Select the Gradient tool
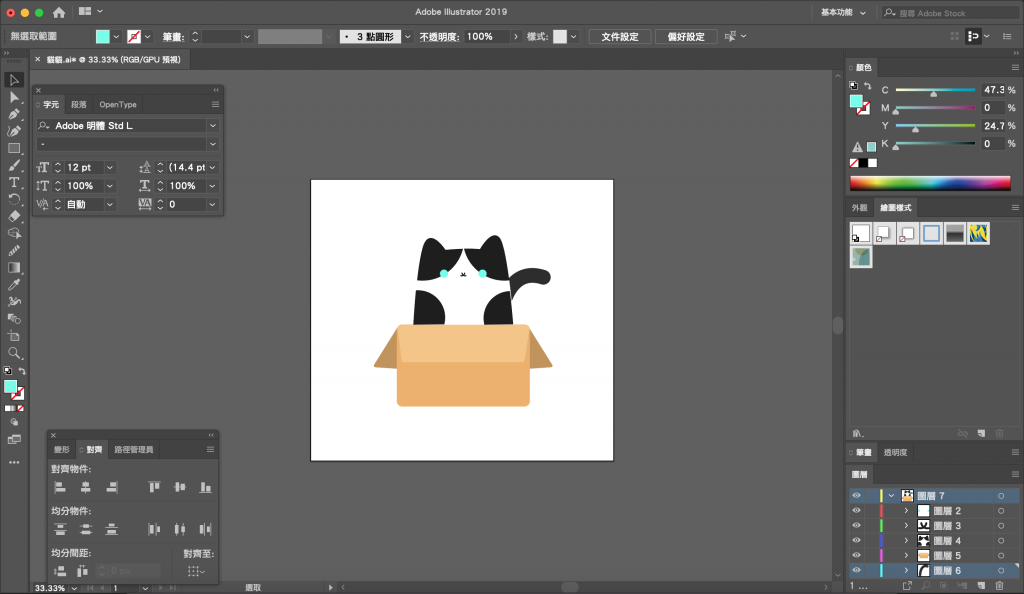This screenshot has height=594, width=1024. click(14, 267)
